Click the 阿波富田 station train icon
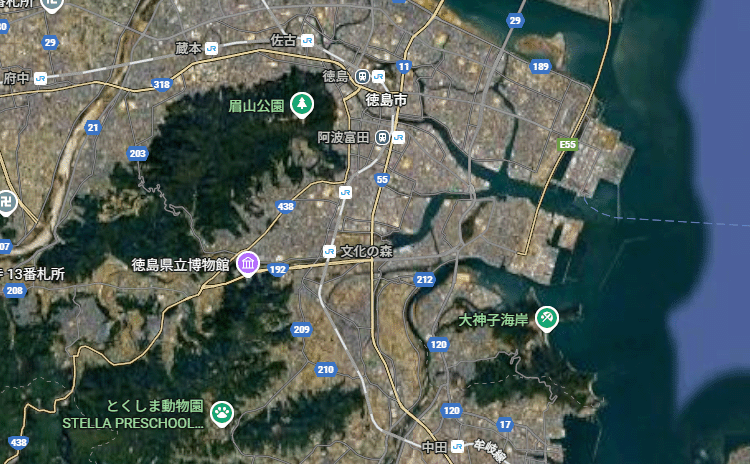This screenshot has width=750, height=464. click(x=382, y=138)
